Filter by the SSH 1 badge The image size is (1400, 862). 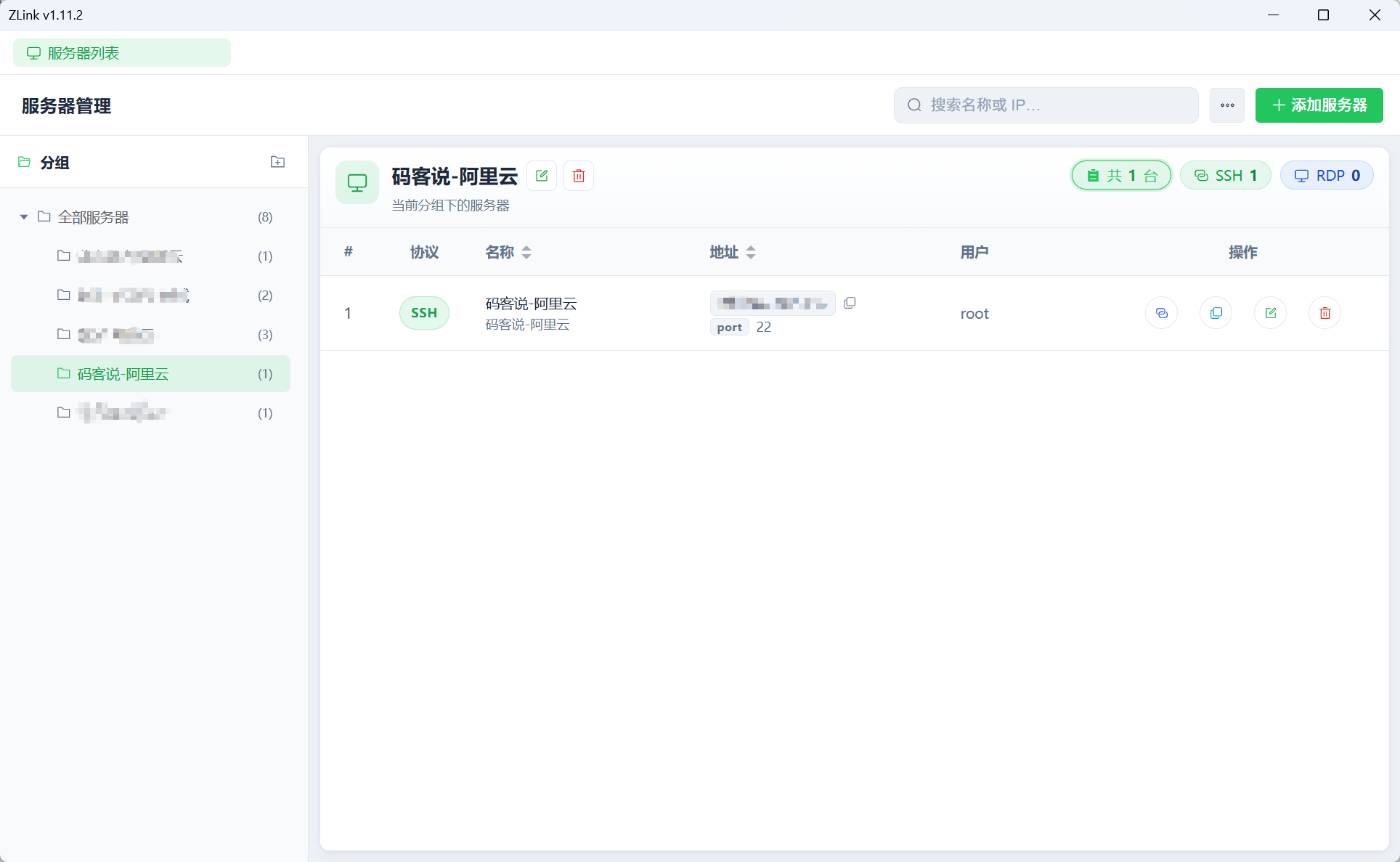(1226, 176)
